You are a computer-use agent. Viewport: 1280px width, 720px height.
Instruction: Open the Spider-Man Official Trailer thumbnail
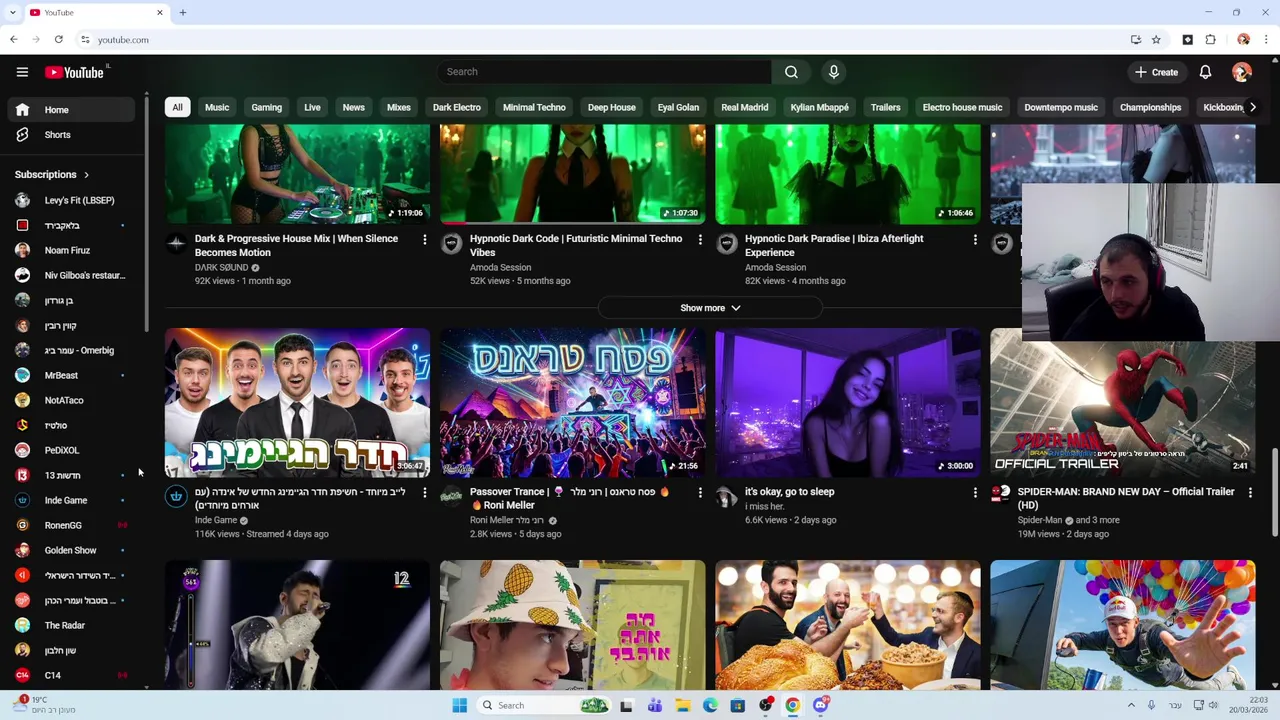[x=1122, y=402]
